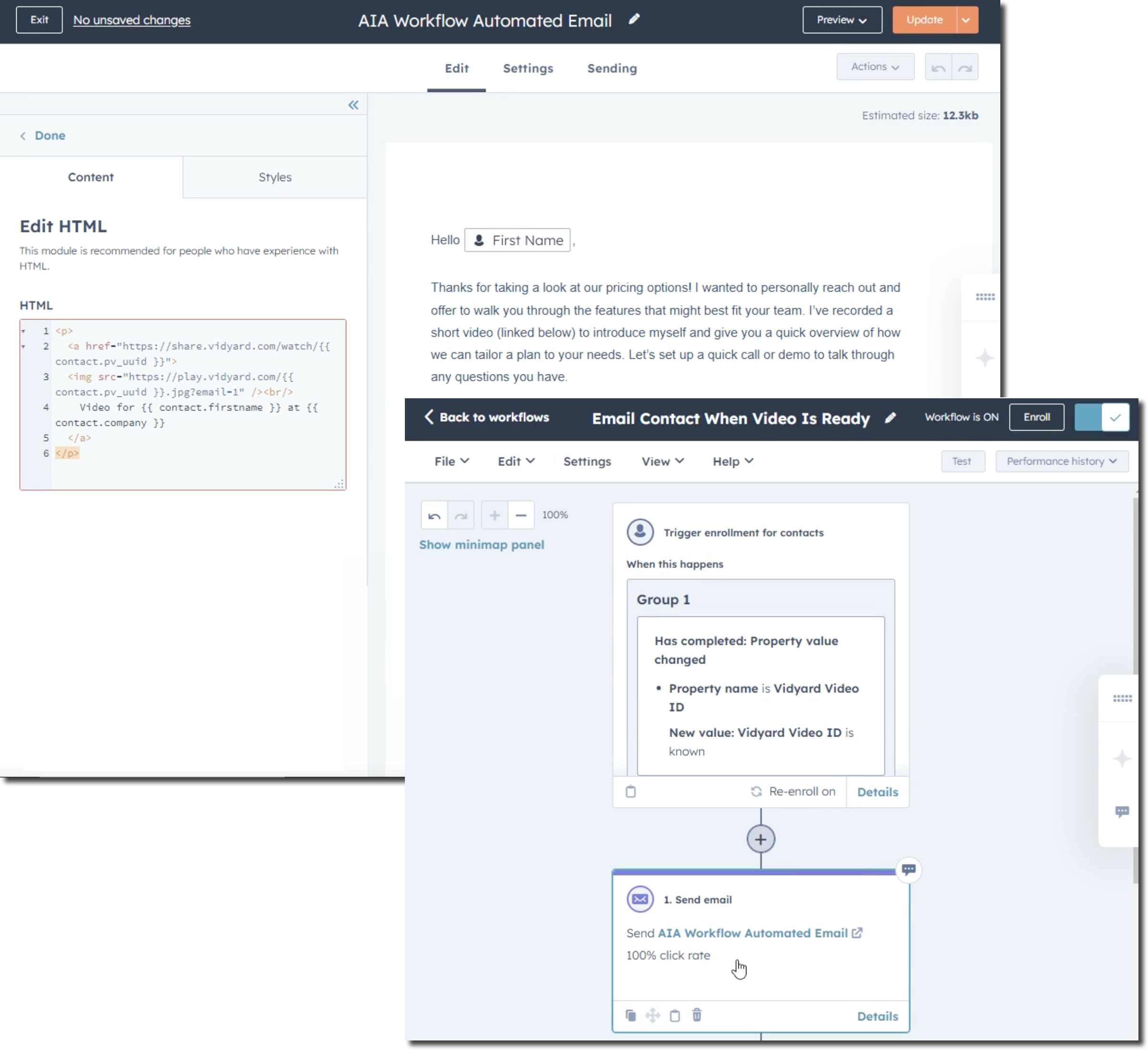Open Performance history dropdown

click(x=1061, y=461)
